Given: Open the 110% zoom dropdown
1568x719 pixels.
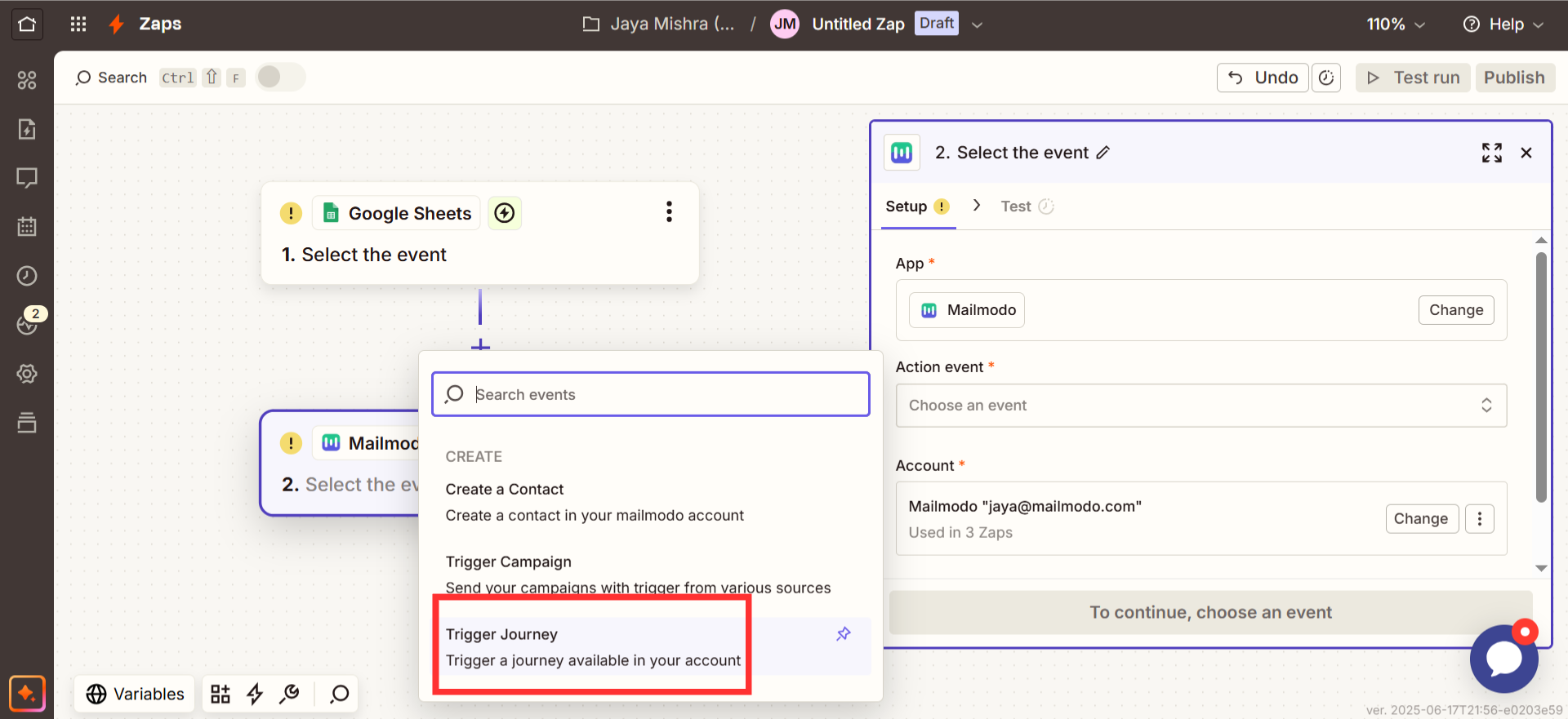Looking at the screenshot, I should [1396, 24].
